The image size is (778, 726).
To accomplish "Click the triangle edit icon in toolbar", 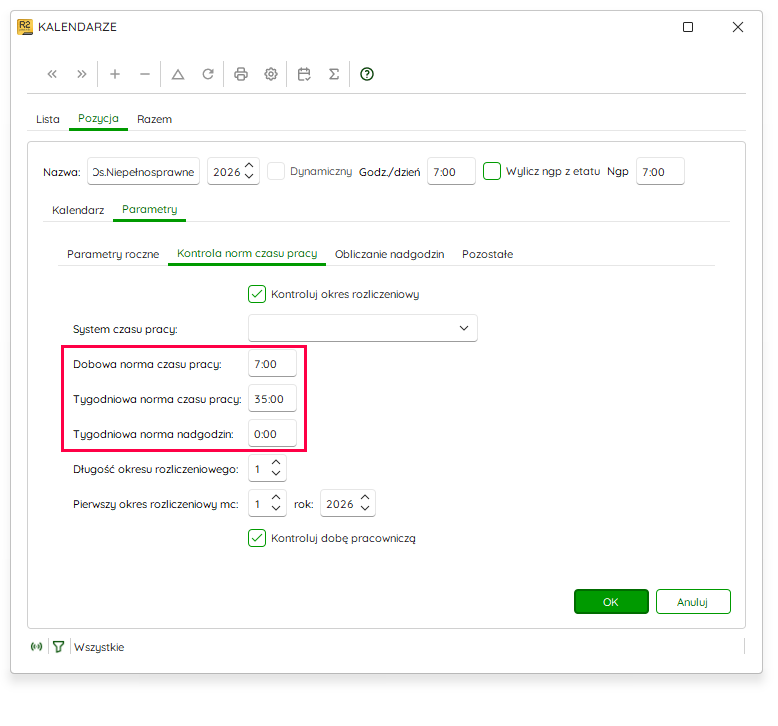I will pyautogui.click(x=178, y=74).
